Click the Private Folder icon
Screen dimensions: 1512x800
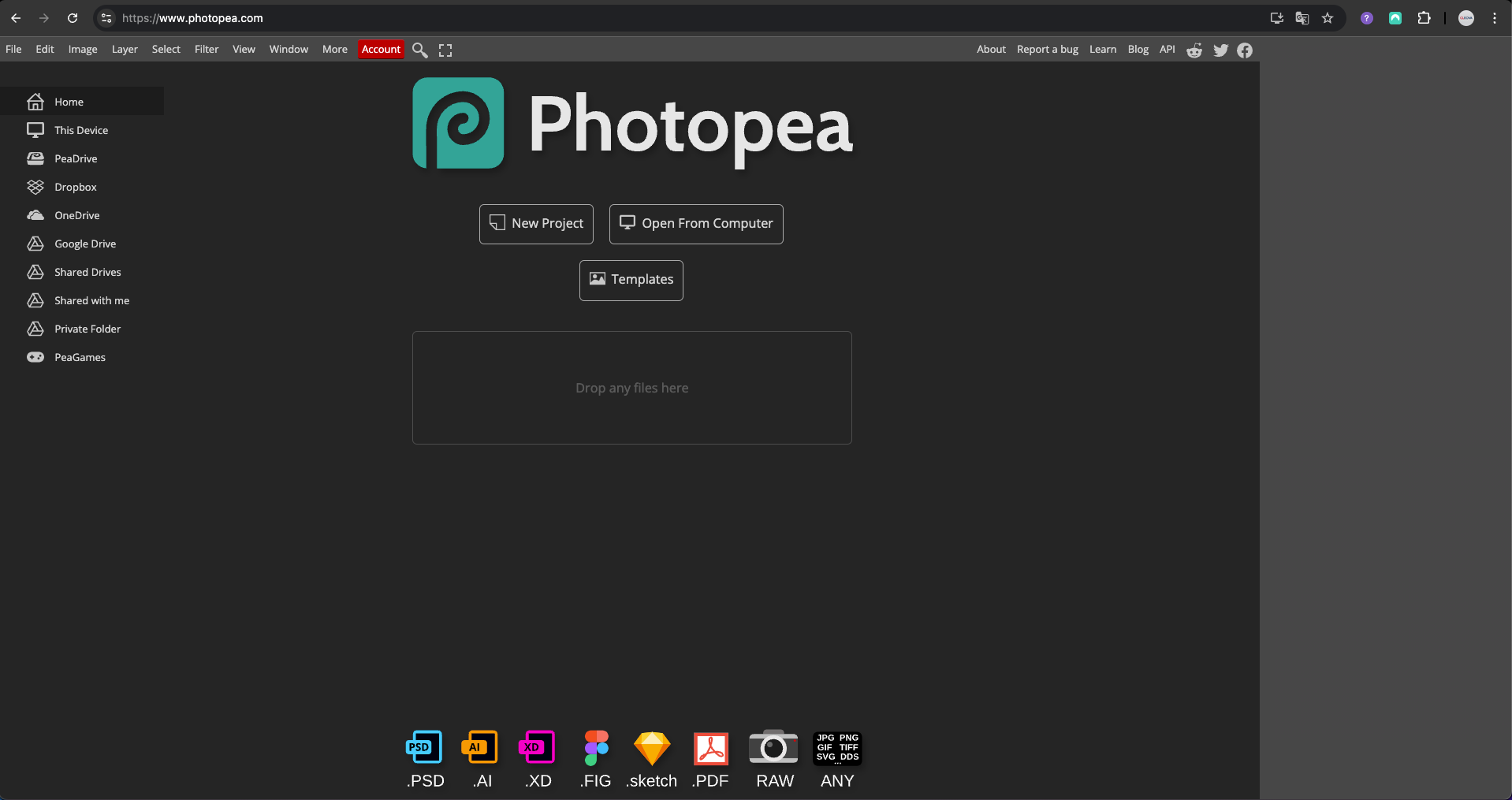[x=35, y=329]
